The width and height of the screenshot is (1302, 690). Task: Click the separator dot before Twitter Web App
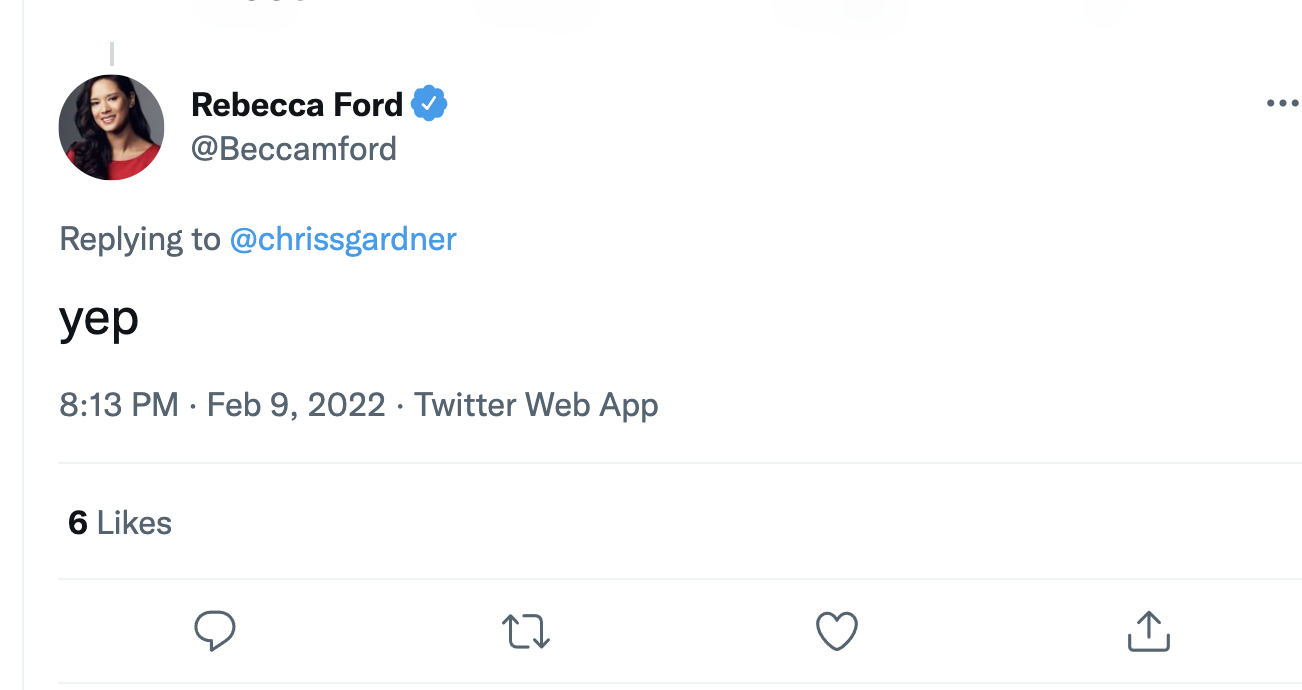400,405
